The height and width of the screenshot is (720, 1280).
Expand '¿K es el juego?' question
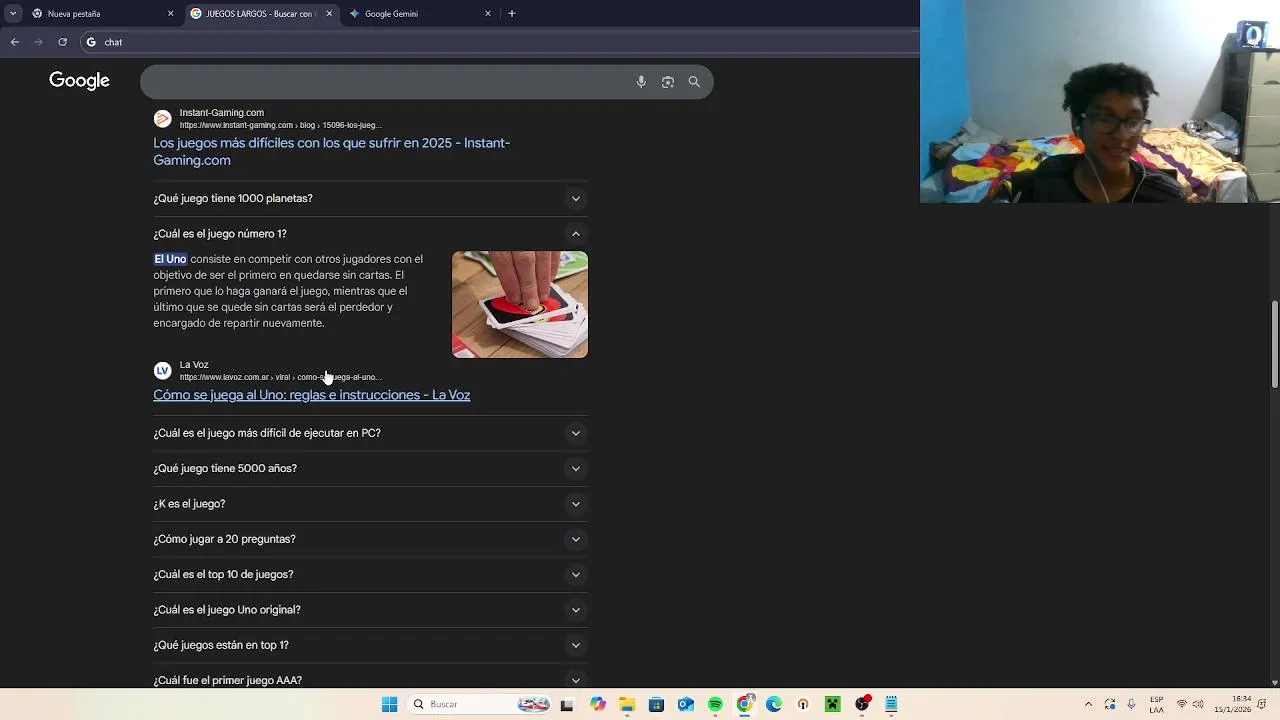point(370,504)
